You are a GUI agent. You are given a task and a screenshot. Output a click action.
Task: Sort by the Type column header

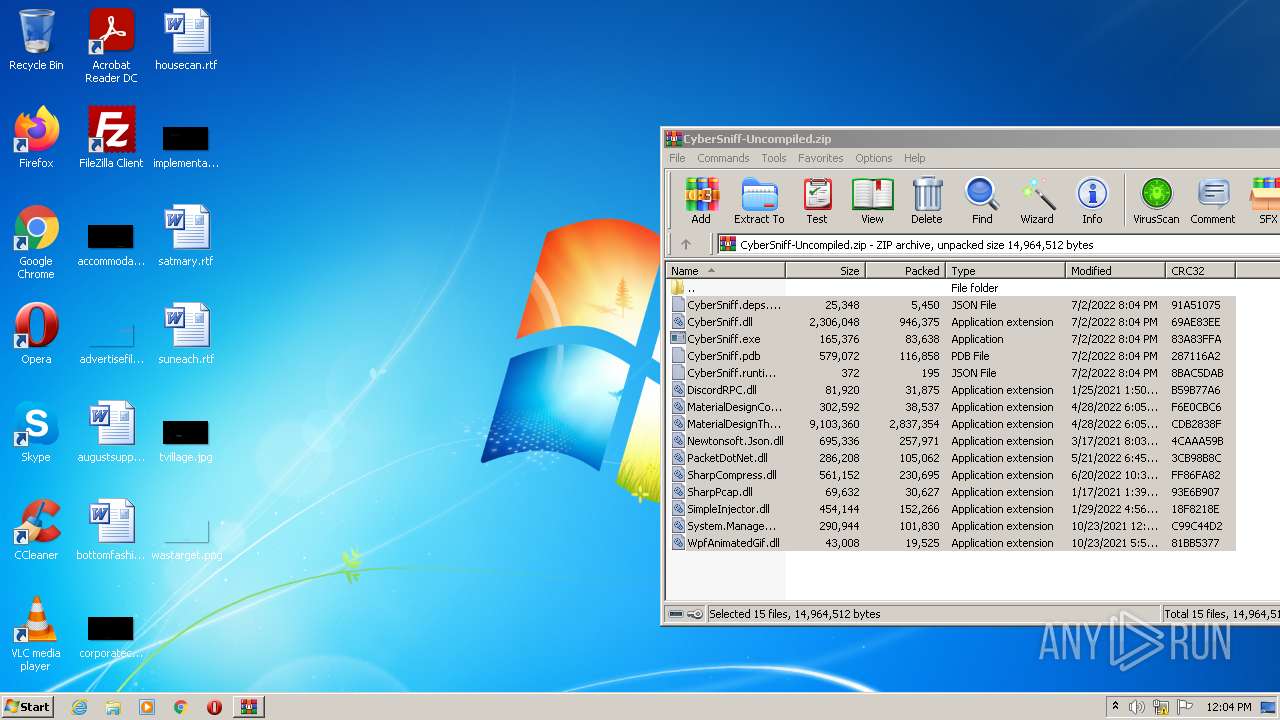[1005, 271]
